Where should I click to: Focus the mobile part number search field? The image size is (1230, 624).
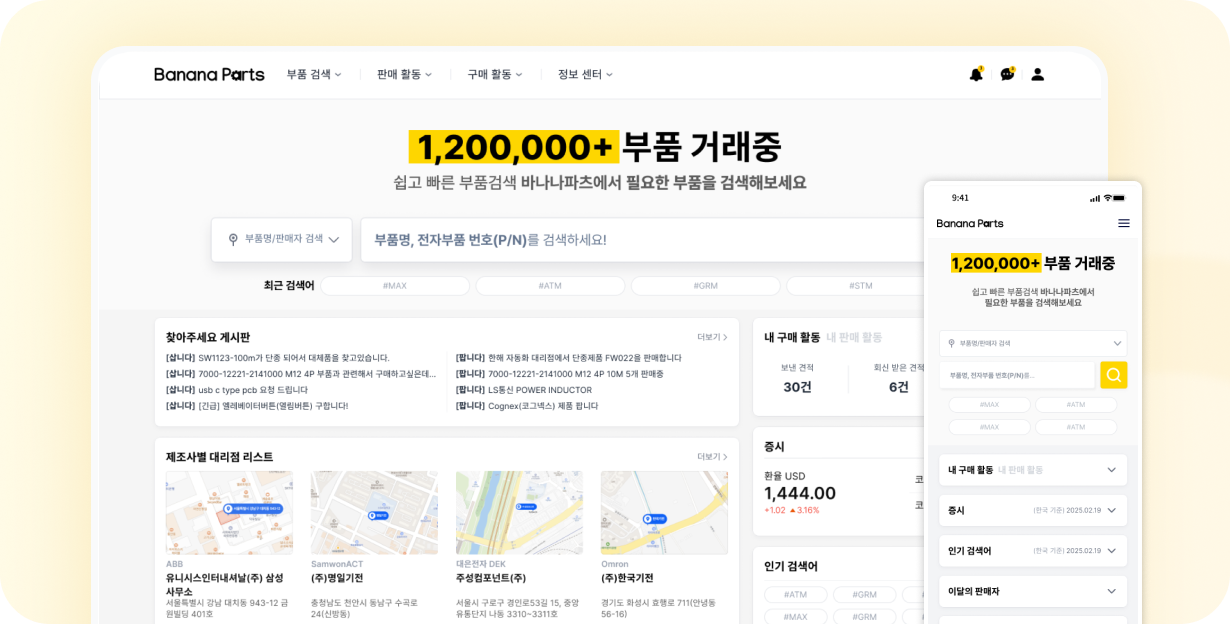tap(1017, 375)
